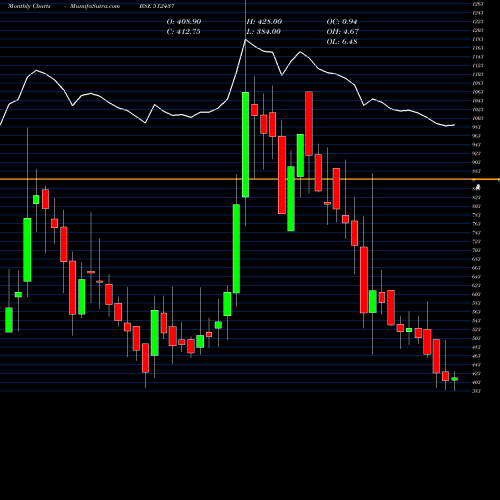
Task: Select the last small green candle near 412
Action: tap(455, 379)
